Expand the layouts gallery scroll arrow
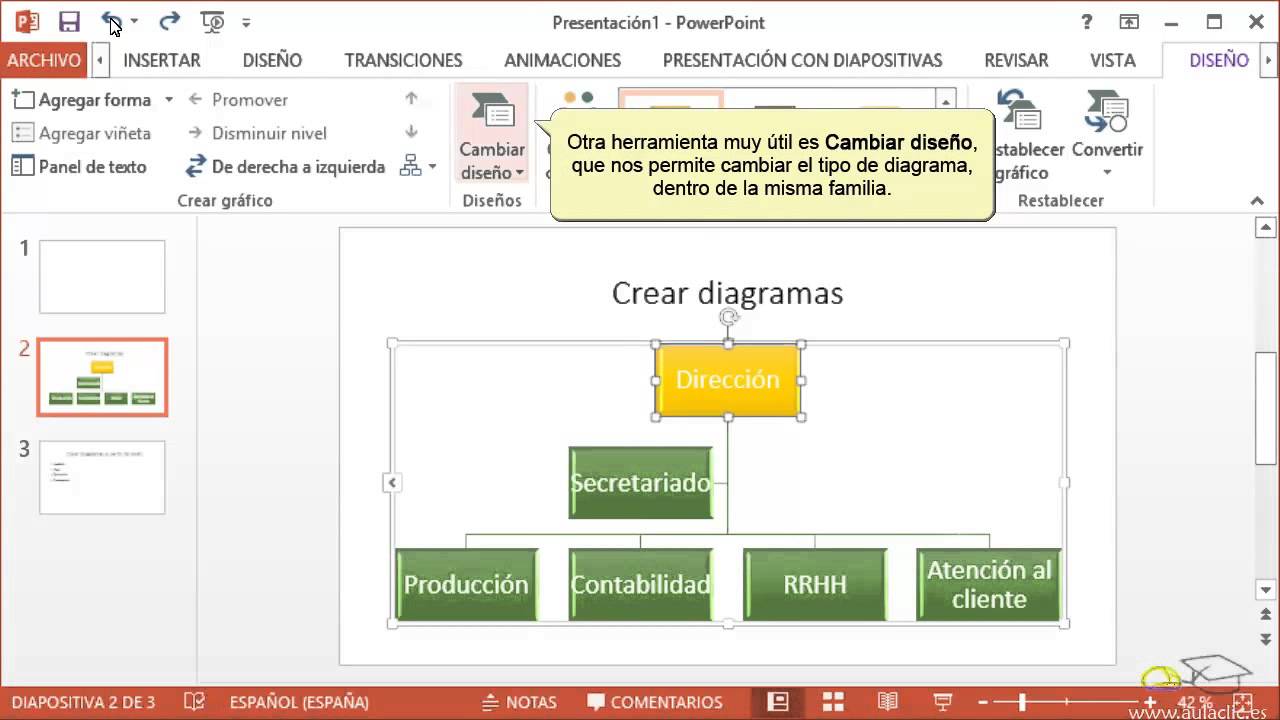Screen dimensions: 1280x720 pos(944,101)
